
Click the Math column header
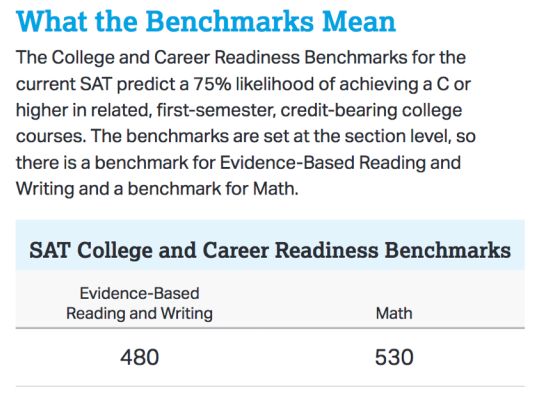click(394, 313)
